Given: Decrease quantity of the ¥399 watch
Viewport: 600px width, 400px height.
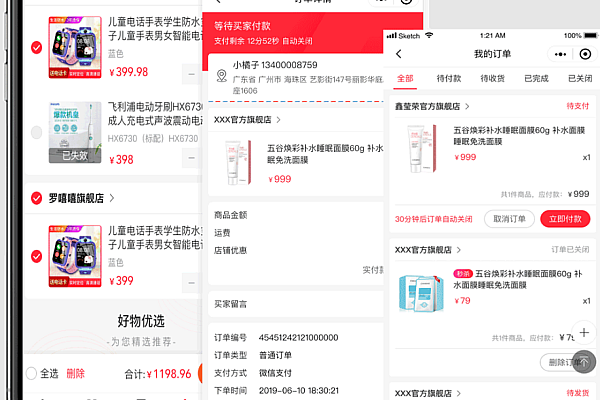Looking at the screenshot, I should (x=191, y=283).
